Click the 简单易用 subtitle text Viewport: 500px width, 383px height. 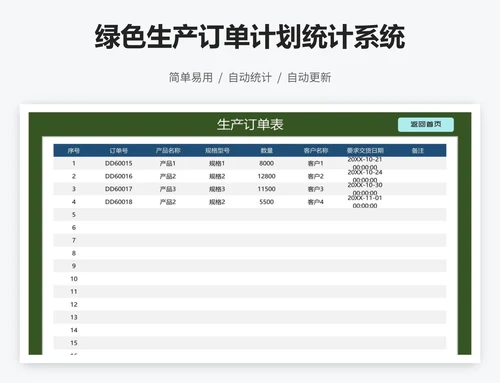click(x=191, y=77)
